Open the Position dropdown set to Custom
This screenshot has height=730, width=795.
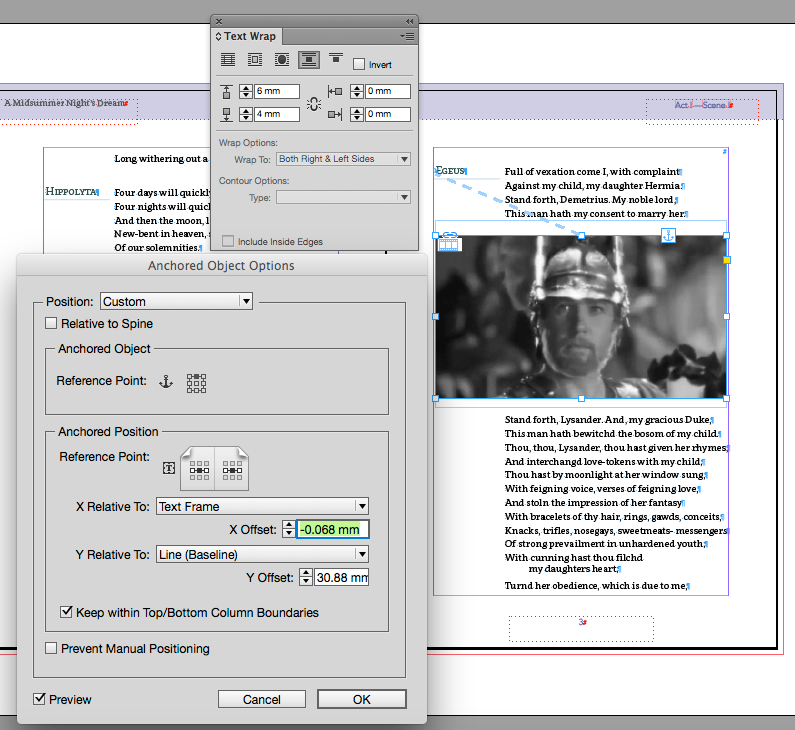176,301
